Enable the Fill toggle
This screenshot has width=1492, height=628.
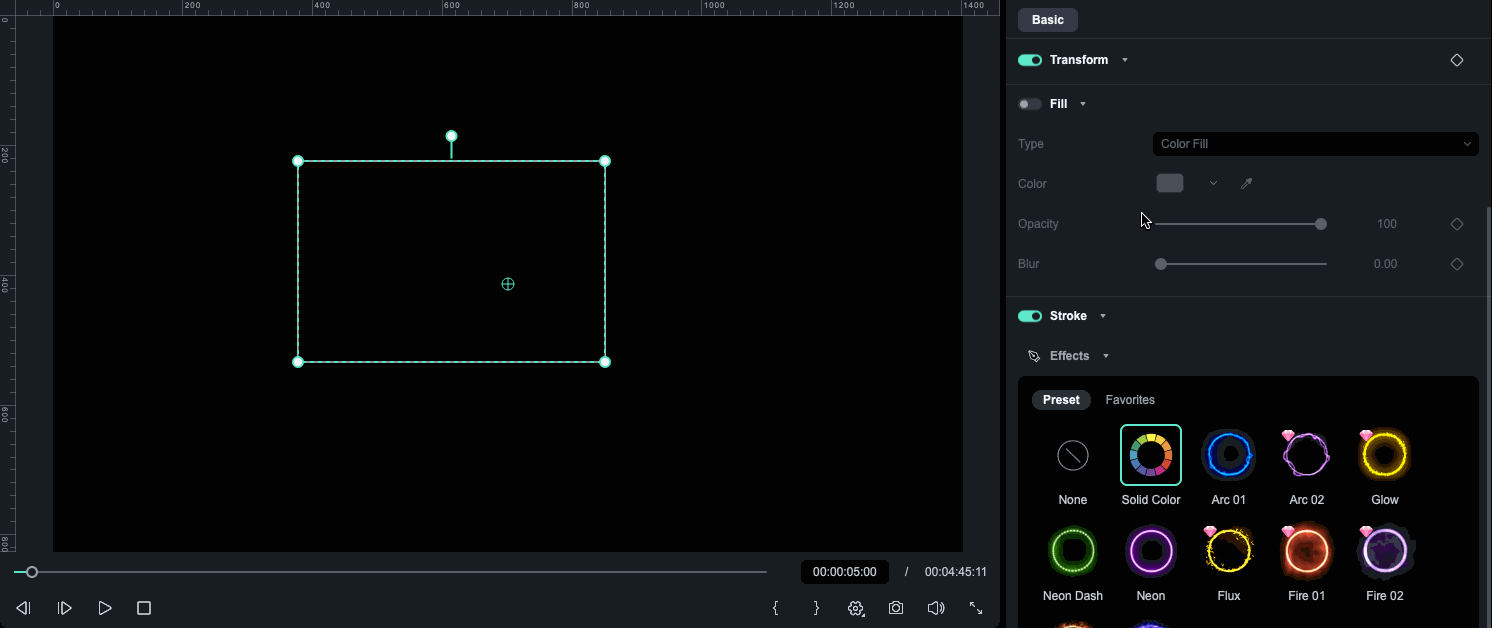[x=1030, y=103]
